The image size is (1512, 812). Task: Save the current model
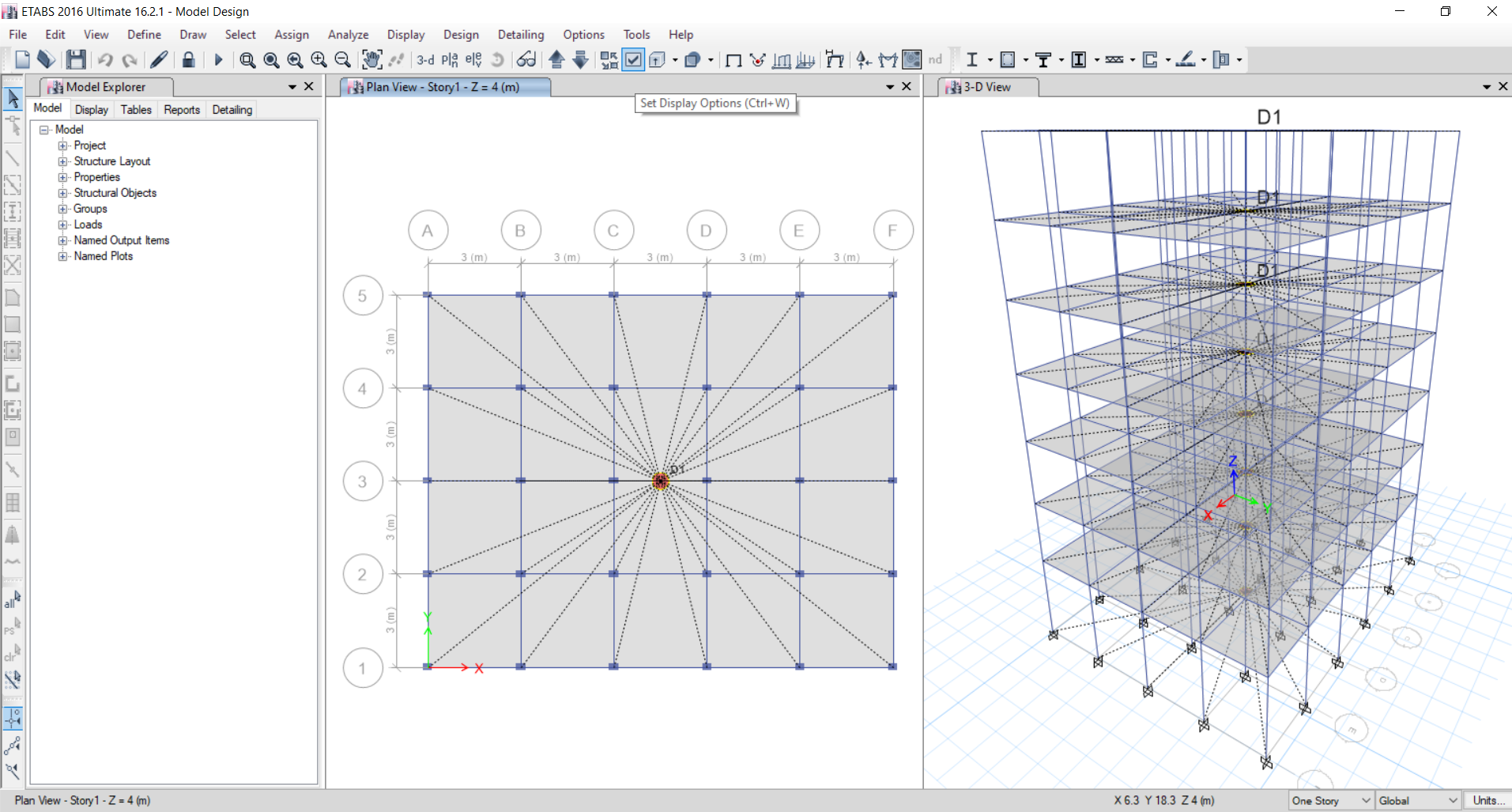click(x=75, y=59)
